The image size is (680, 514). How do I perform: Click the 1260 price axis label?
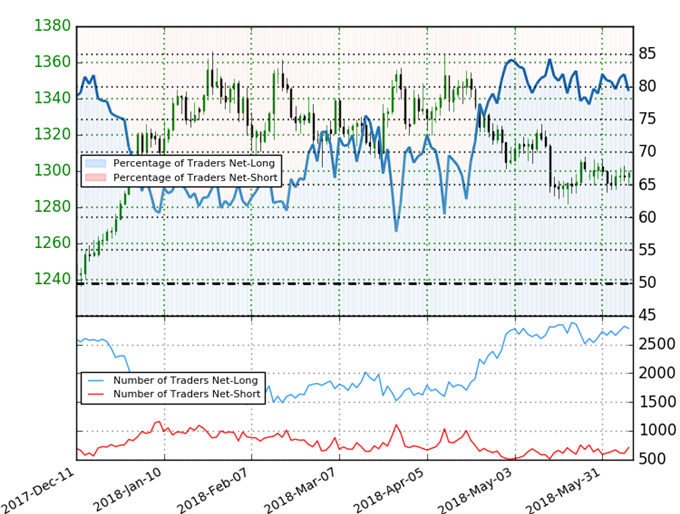(52, 242)
